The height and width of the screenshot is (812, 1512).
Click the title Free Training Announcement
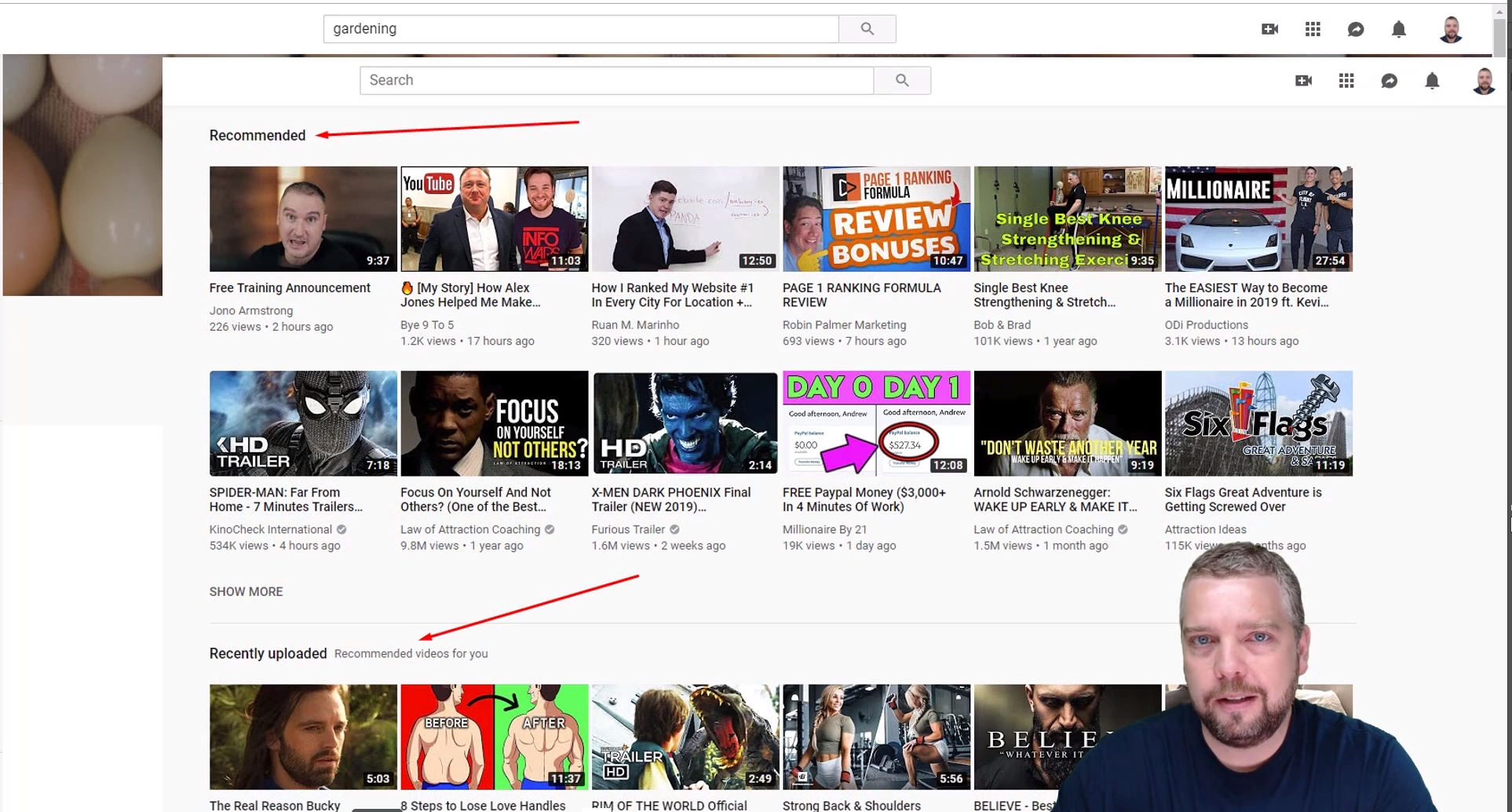click(290, 288)
